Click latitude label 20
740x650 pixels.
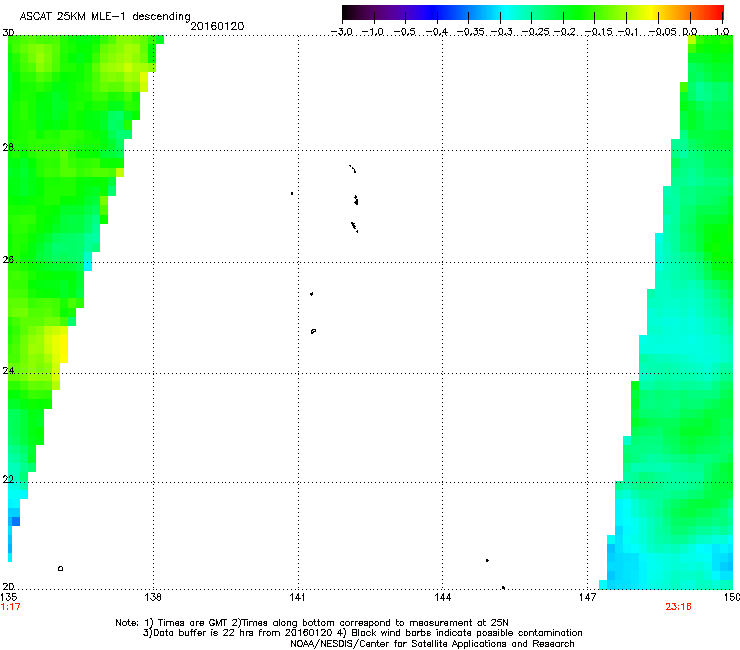click(8, 586)
